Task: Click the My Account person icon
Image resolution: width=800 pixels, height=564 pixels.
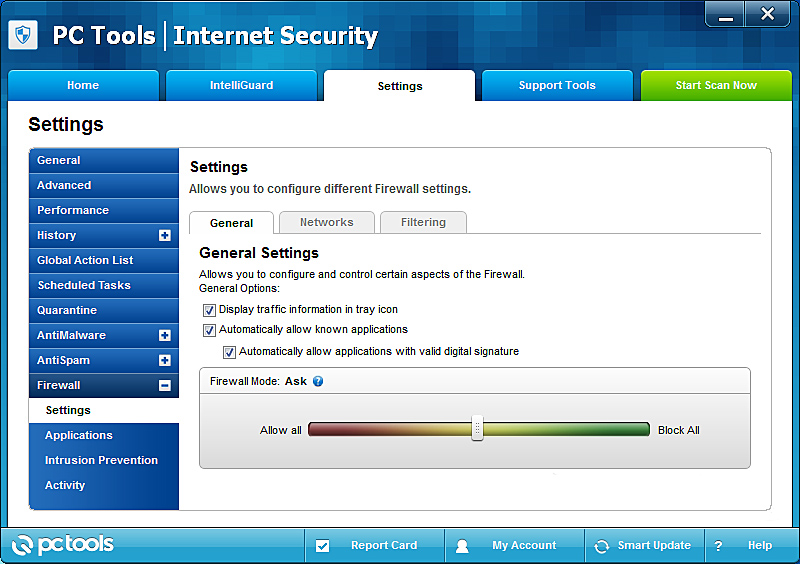Action: click(x=462, y=546)
